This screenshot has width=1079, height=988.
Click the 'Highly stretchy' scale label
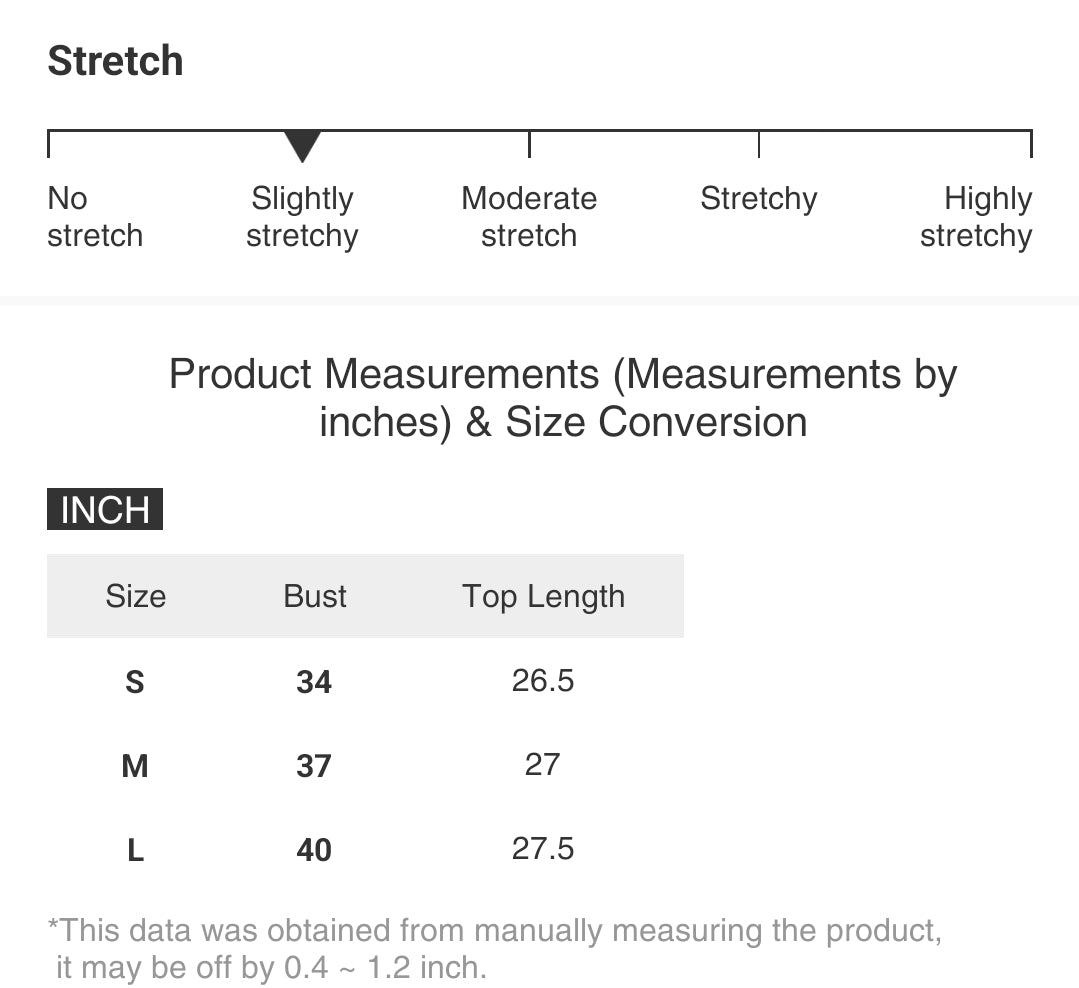(976, 217)
